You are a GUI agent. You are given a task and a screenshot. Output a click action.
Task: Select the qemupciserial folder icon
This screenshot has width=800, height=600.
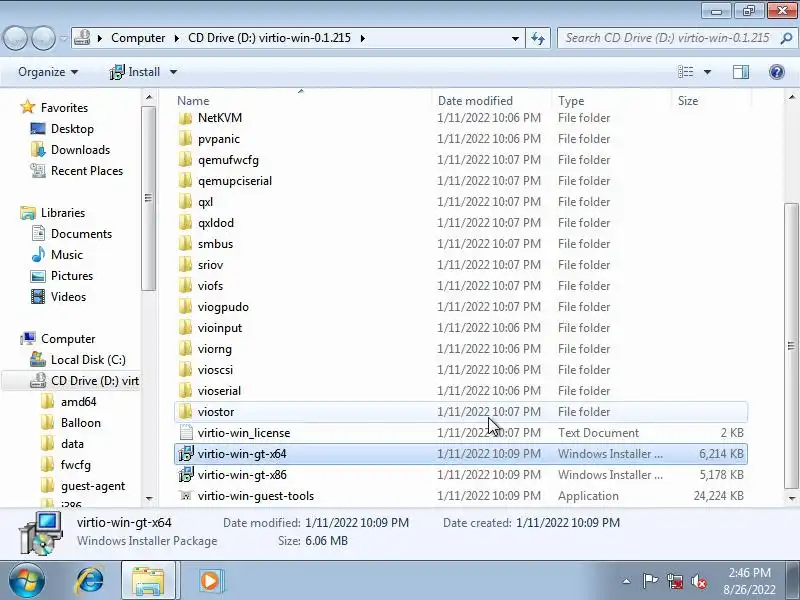click(186, 181)
